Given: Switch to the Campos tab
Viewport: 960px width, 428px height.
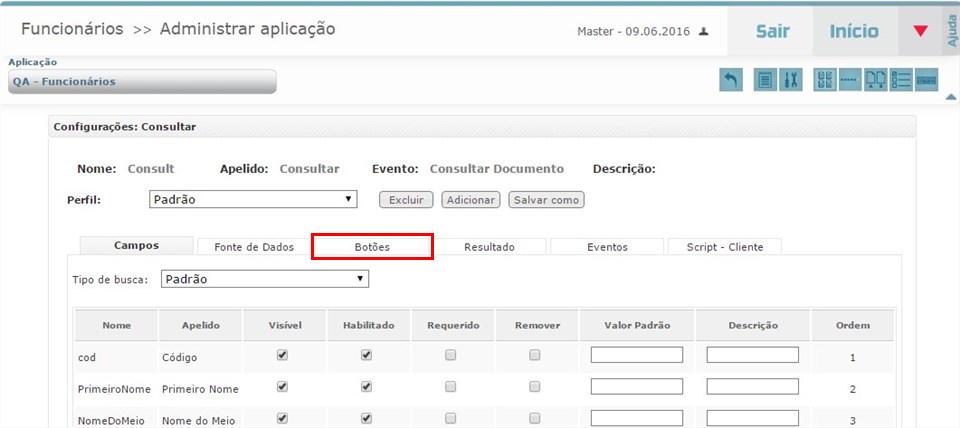Looking at the screenshot, I should 137,246.
